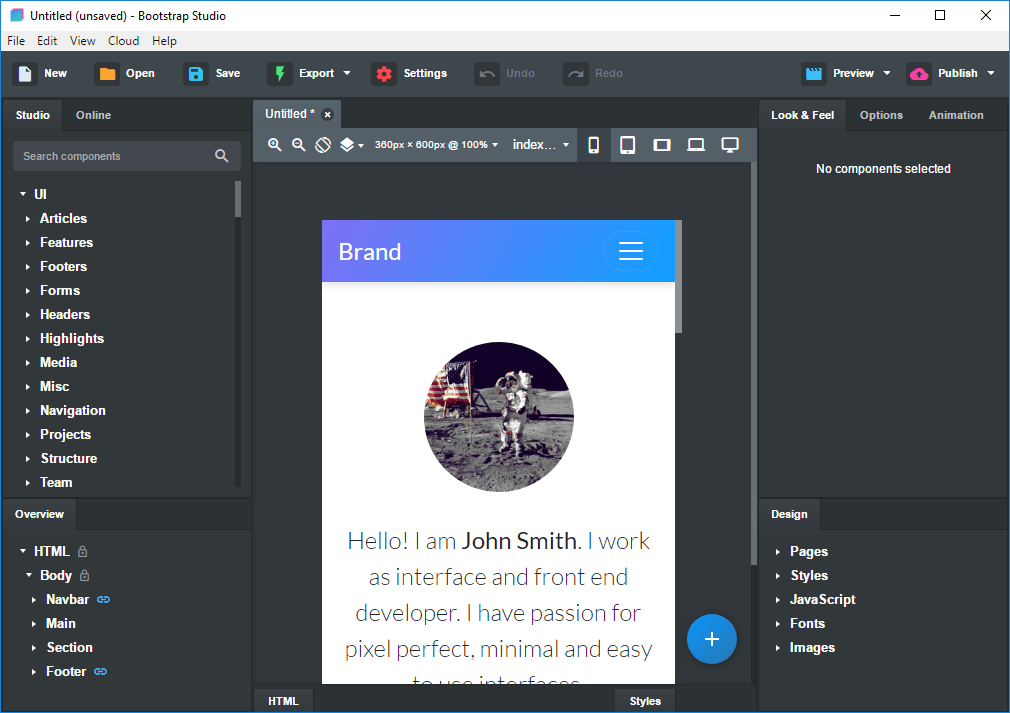The height and width of the screenshot is (713, 1010).
Task: Click the component list vertical scrollbar
Action: tap(238, 333)
